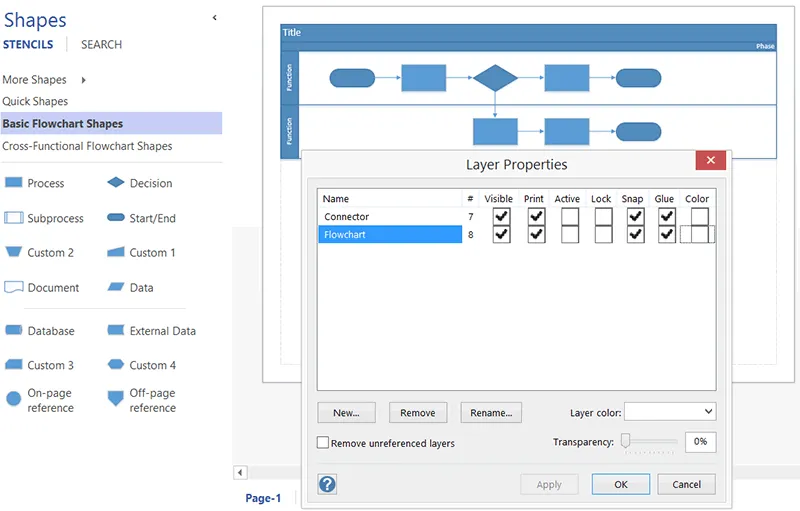This screenshot has width=800, height=511.
Task: Check Remove unreferenced layers
Action: 323,442
